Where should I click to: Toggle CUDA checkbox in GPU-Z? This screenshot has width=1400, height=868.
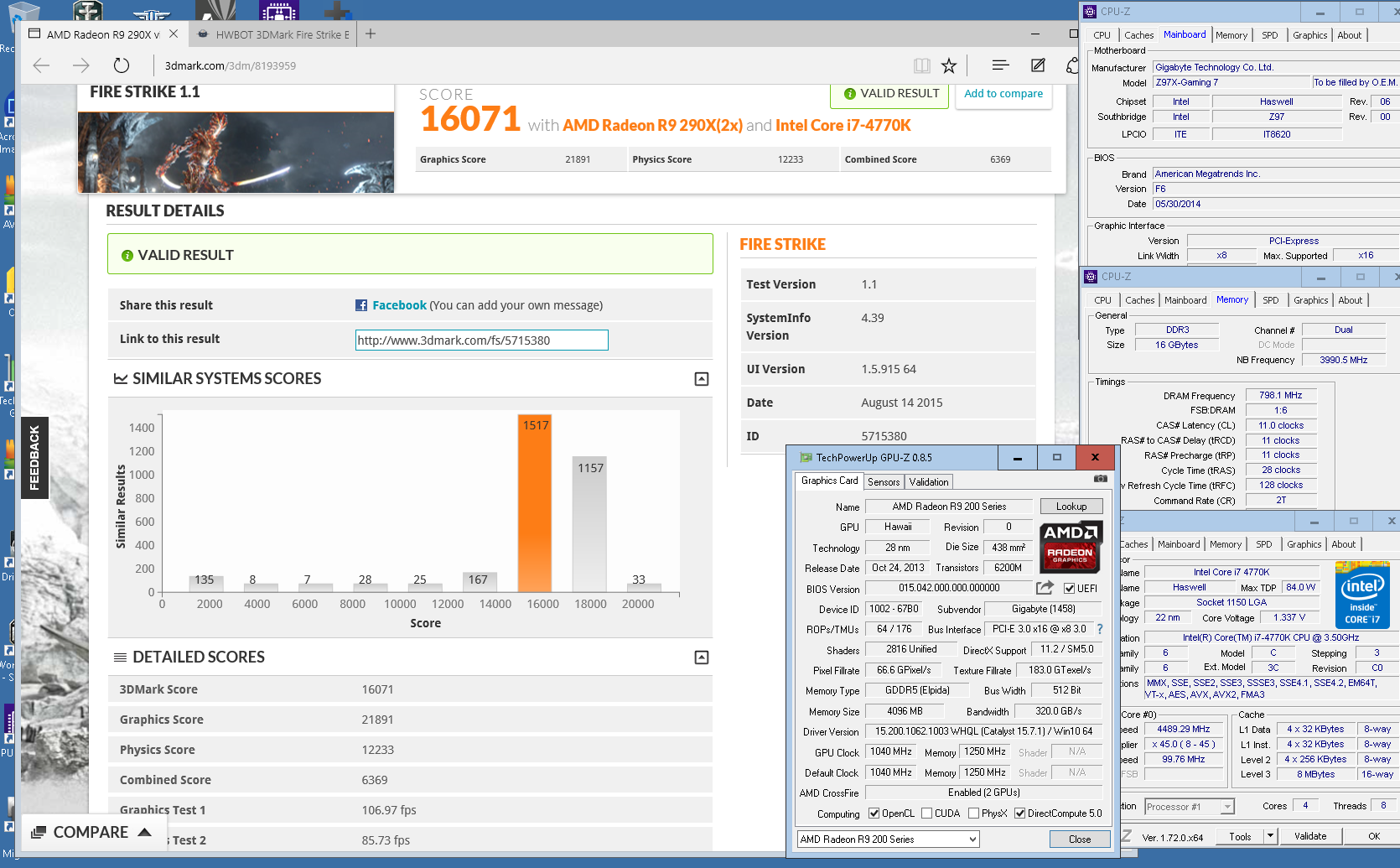926,813
